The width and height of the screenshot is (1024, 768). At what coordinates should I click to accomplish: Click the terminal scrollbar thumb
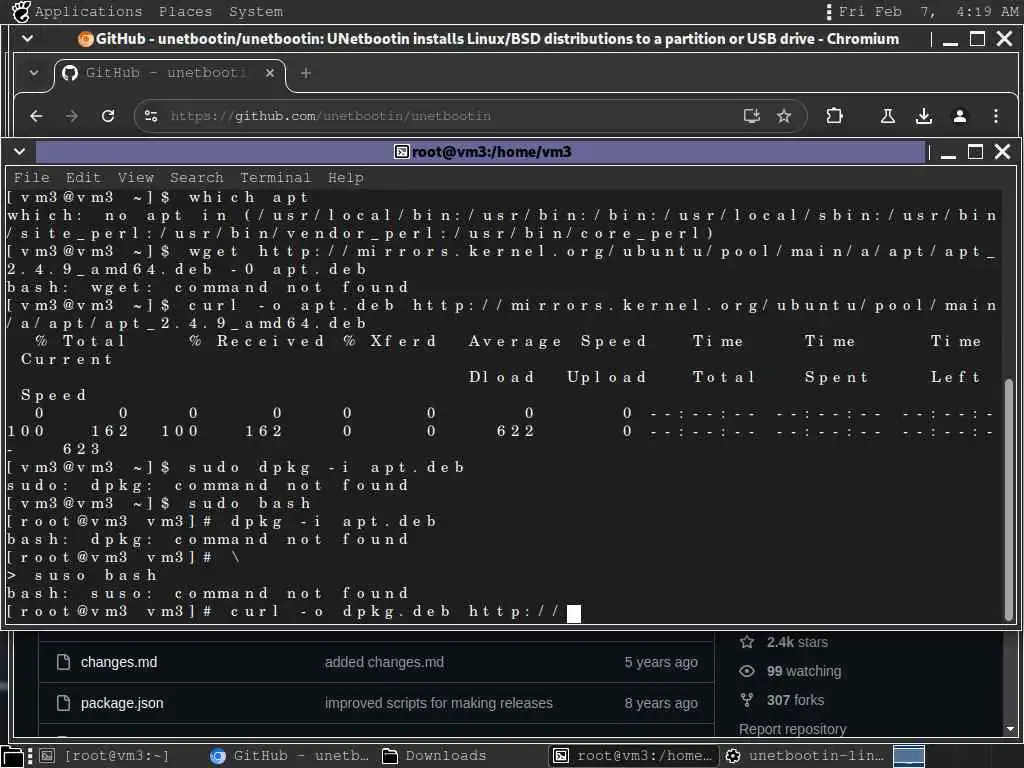1009,500
